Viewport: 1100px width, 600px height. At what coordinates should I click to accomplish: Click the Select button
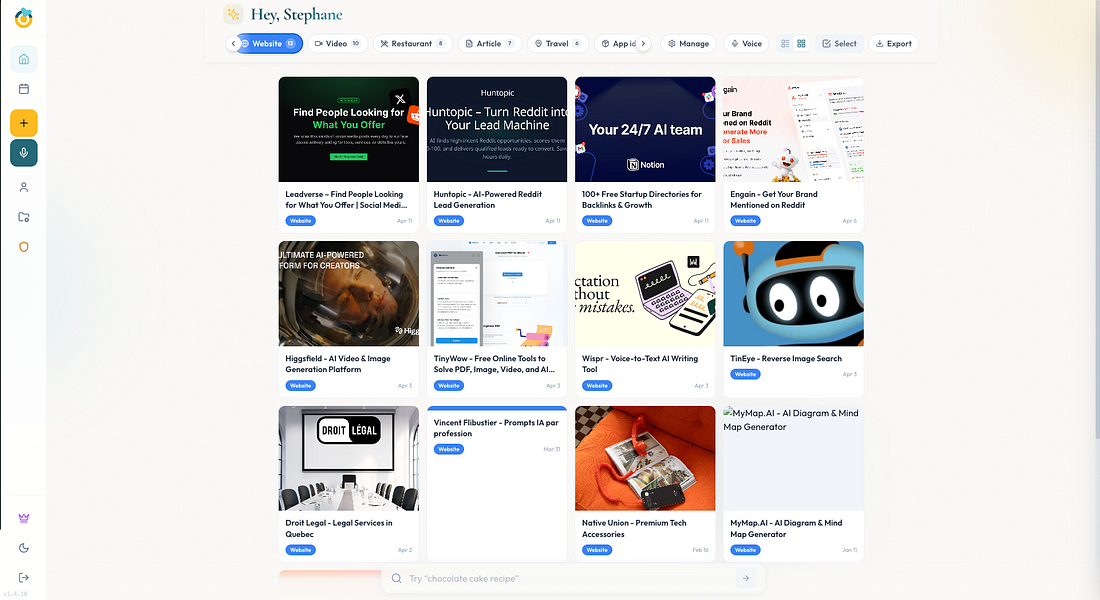[x=839, y=44]
